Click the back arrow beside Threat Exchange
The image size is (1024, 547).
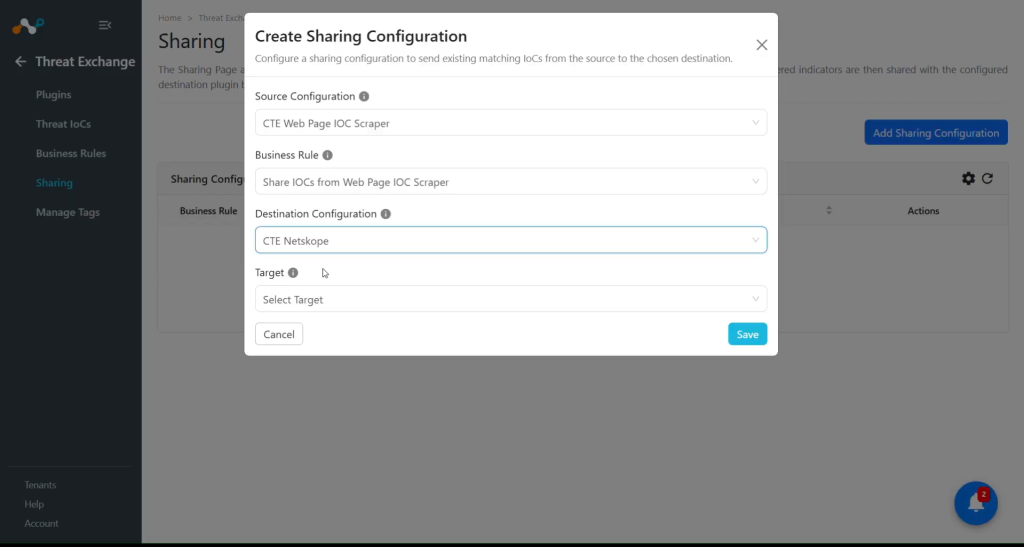(20, 61)
